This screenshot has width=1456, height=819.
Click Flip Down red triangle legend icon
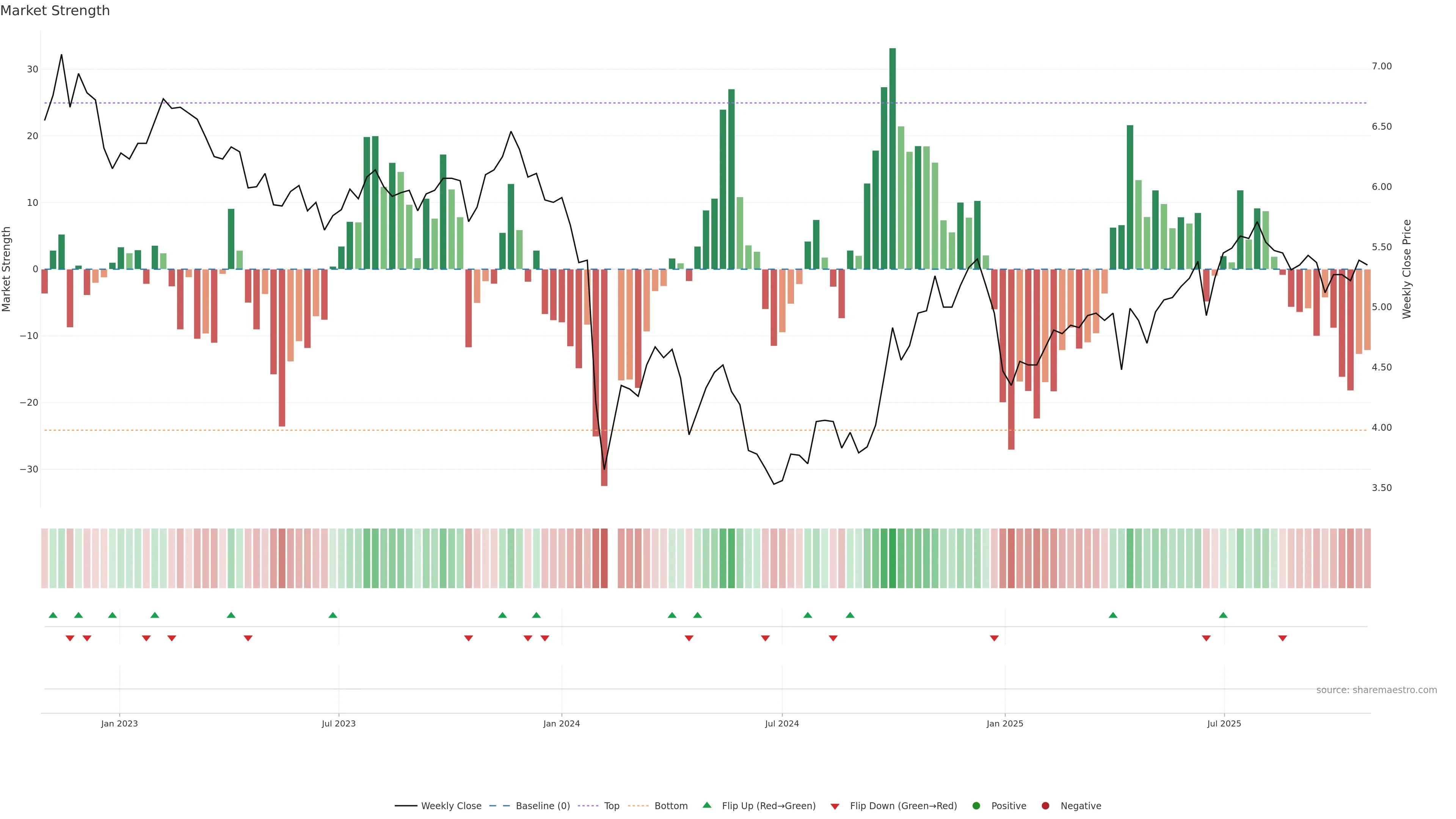835,806
